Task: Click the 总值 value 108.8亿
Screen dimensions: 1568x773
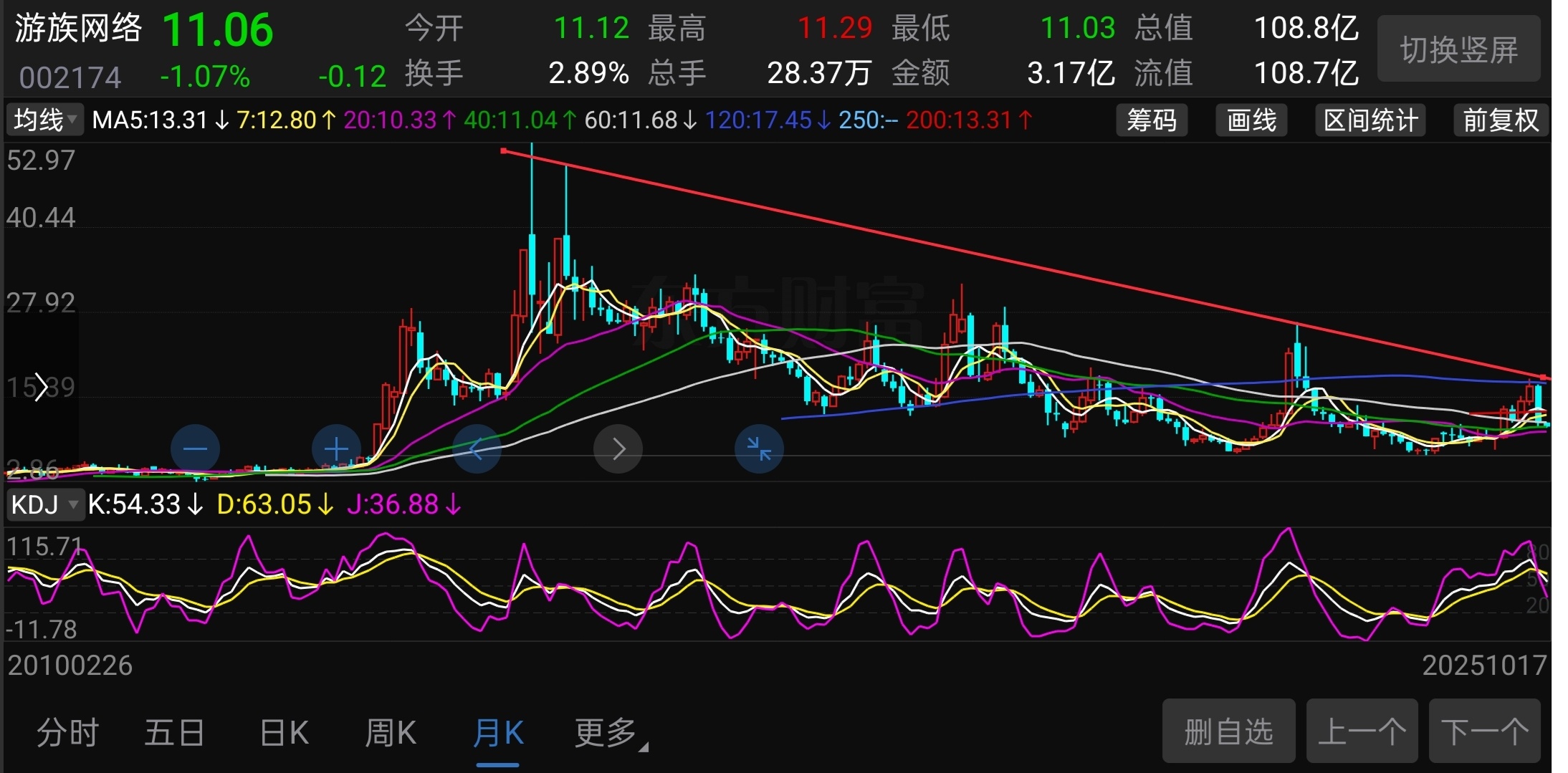Action: coord(1306,28)
